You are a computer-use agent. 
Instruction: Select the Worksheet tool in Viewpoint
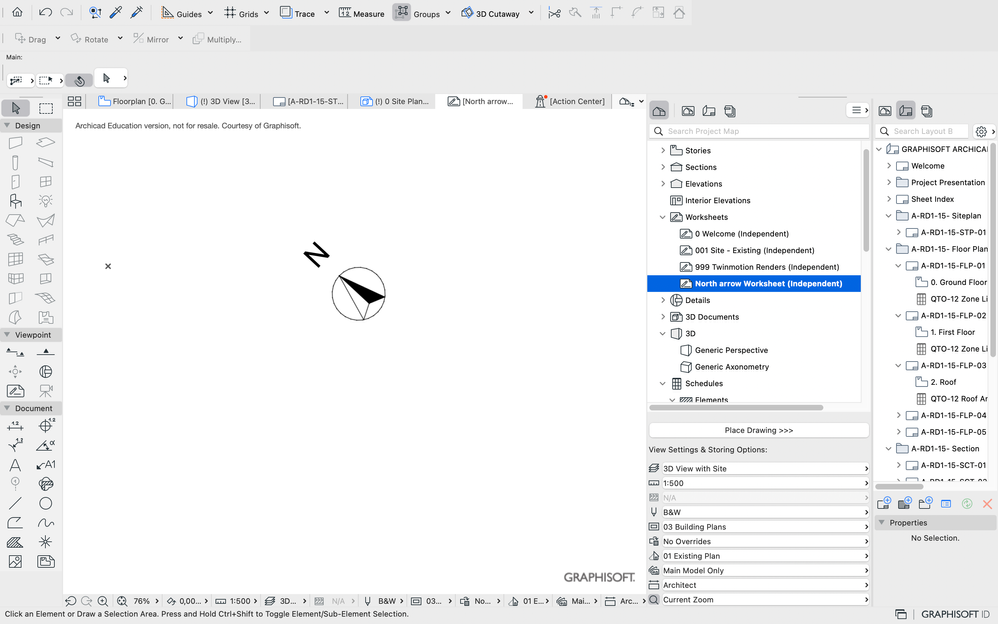[15, 391]
